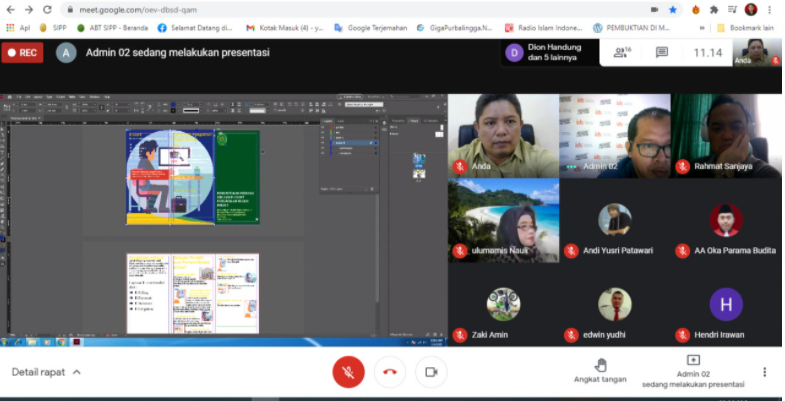Open the three-dot more options menu
Image resolution: width=785 pixels, height=401 pixels.
[x=765, y=372]
